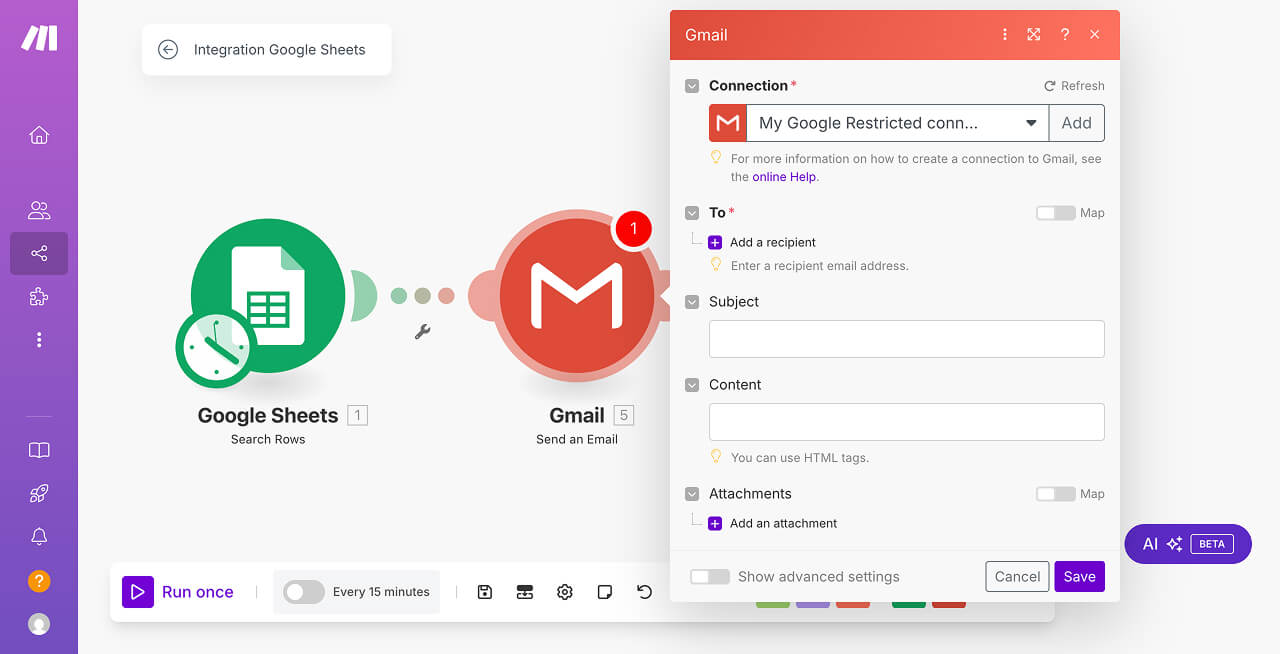The height and width of the screenshot is (654, 1280).
Task: Click the Run once button
Action: (178, 592)
